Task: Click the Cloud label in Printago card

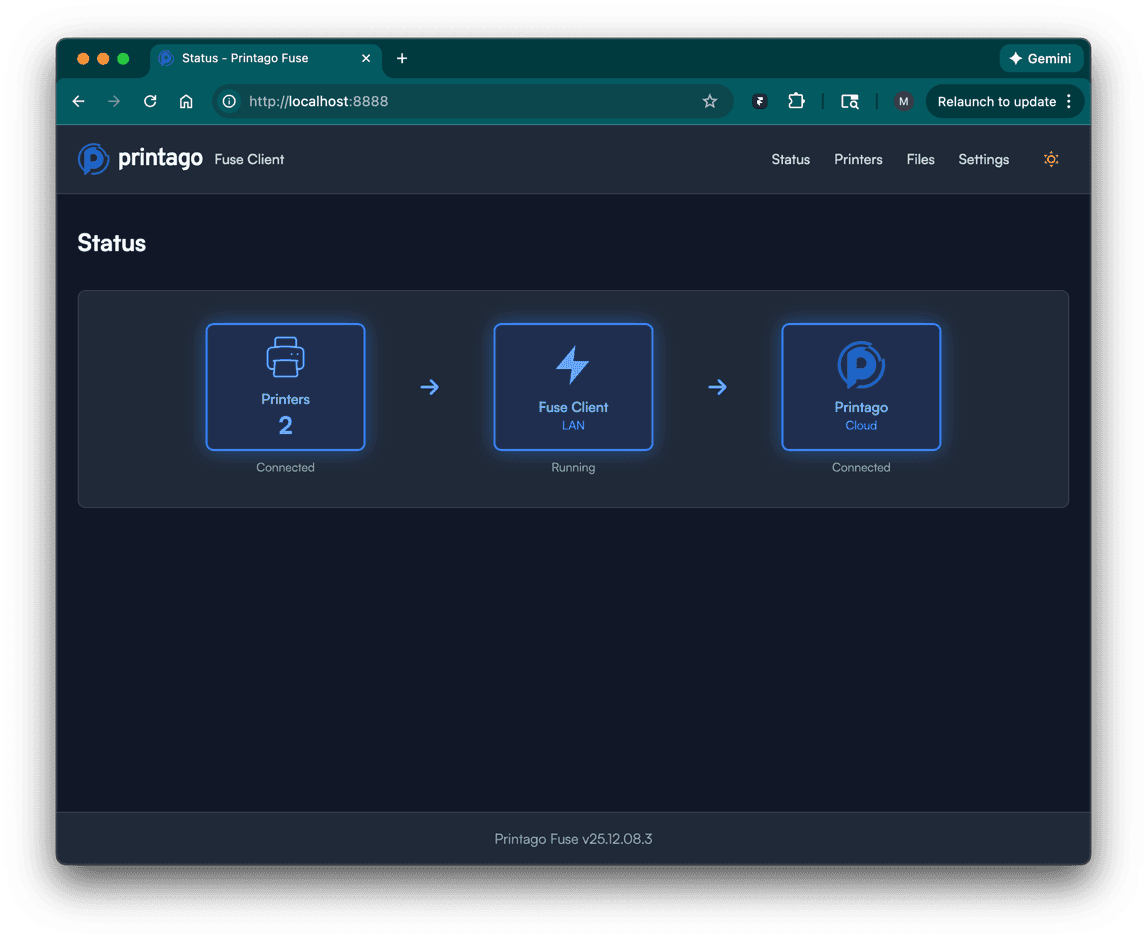Action: click(861, 426)
